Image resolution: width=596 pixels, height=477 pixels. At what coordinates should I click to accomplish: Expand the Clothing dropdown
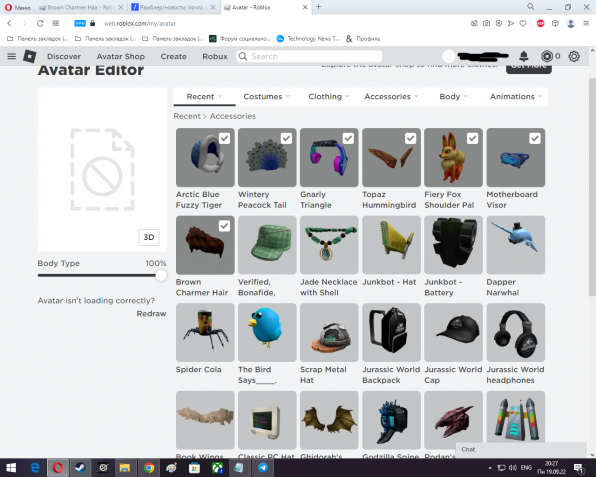coord(328,97)
